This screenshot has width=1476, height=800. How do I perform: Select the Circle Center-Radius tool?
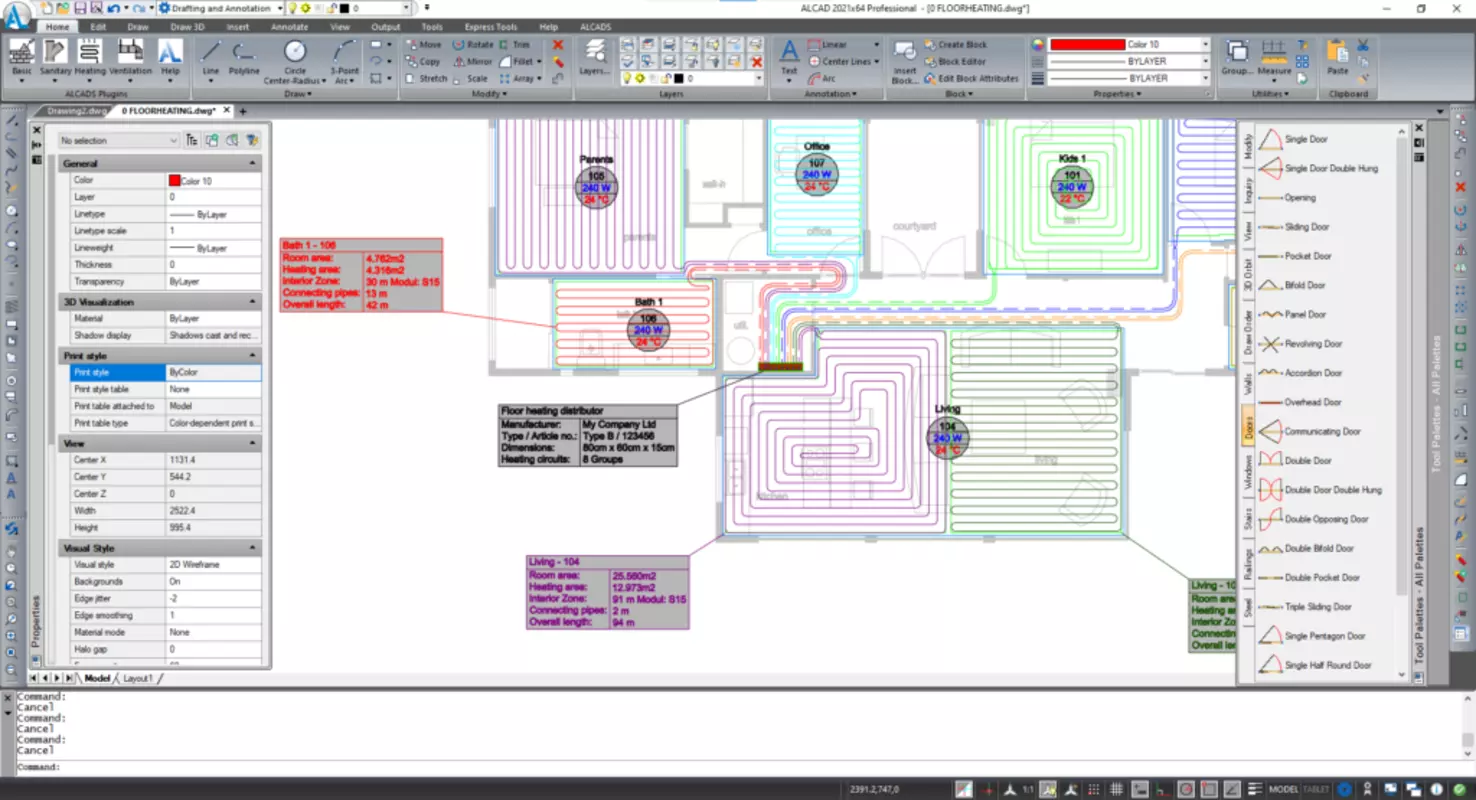coord(294,62)
